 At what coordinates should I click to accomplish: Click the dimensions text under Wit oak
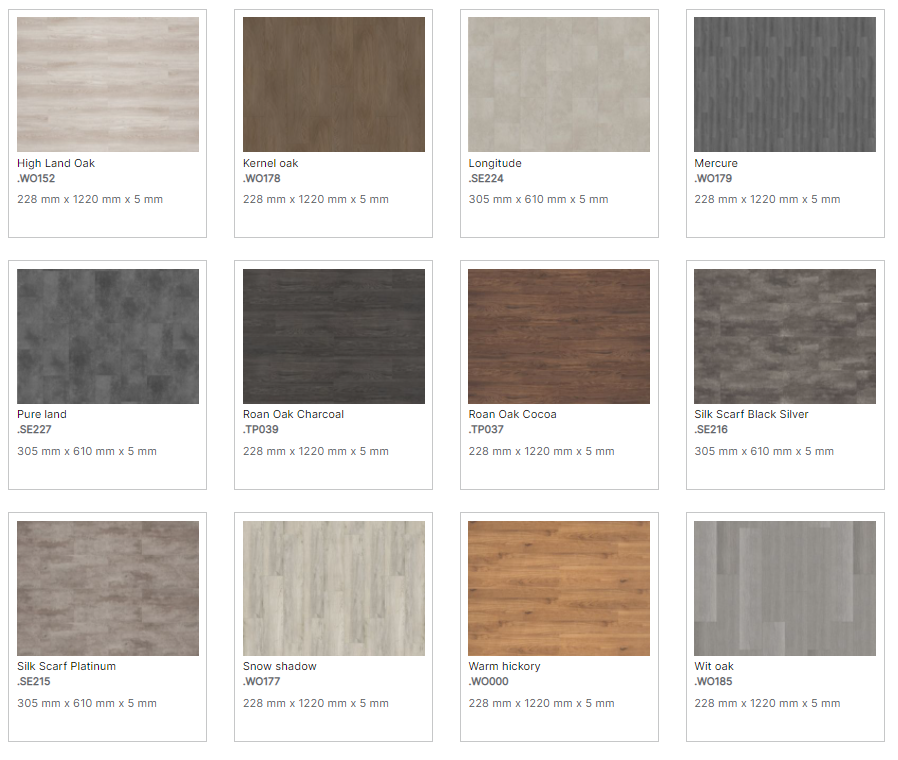tap(767, 703)
